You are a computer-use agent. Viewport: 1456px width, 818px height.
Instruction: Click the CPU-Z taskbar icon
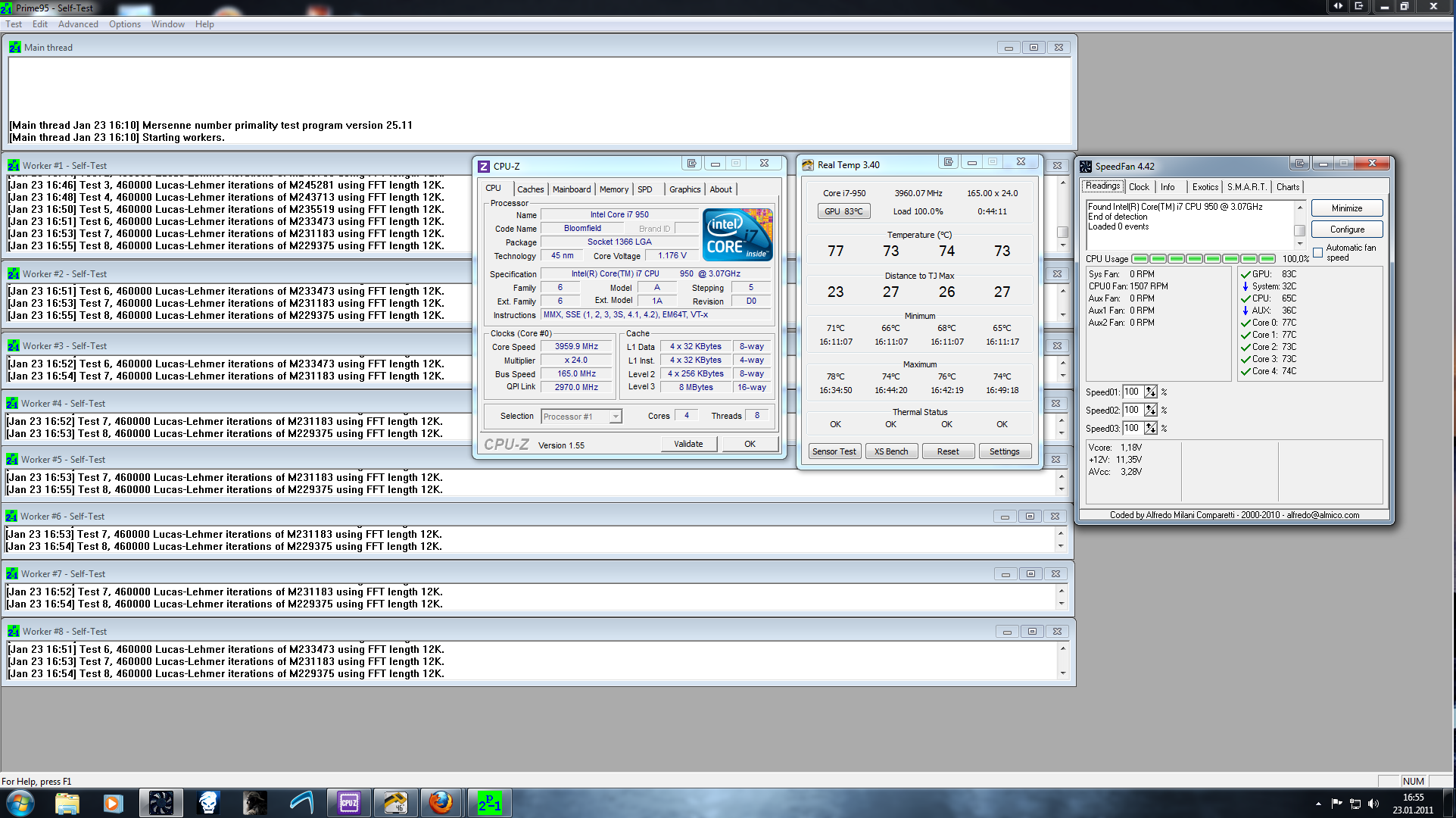click(349, 803)
